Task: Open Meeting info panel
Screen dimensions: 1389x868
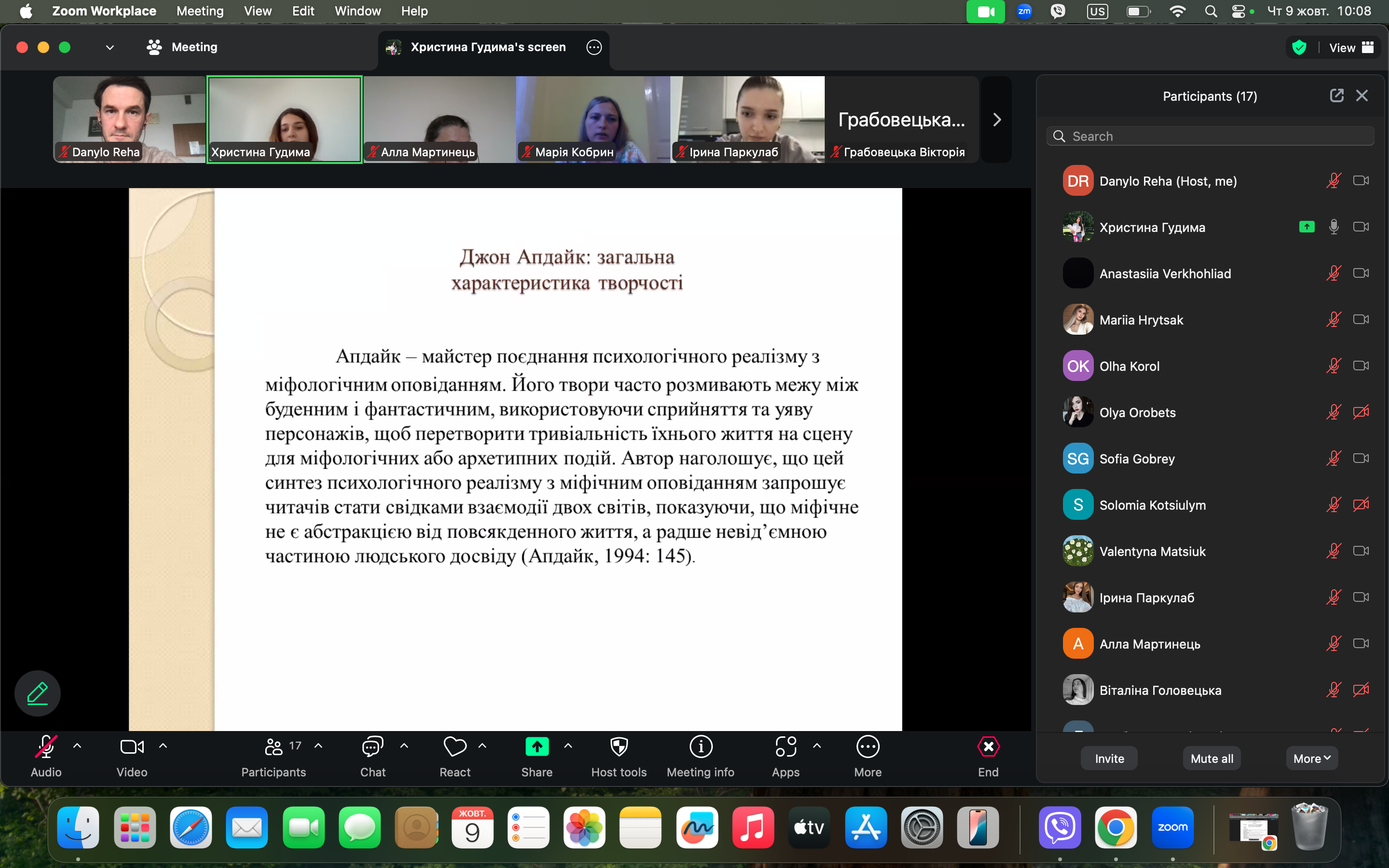Action: tap(700, 747)
